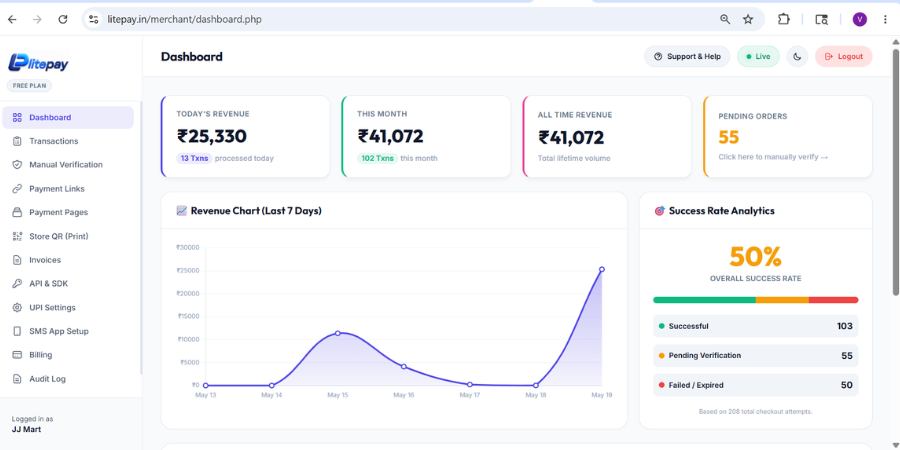This screenshot has height=450, width=900.
Task: Click the Pending Verification row showing 55
Action: click(x=755, y=356)
